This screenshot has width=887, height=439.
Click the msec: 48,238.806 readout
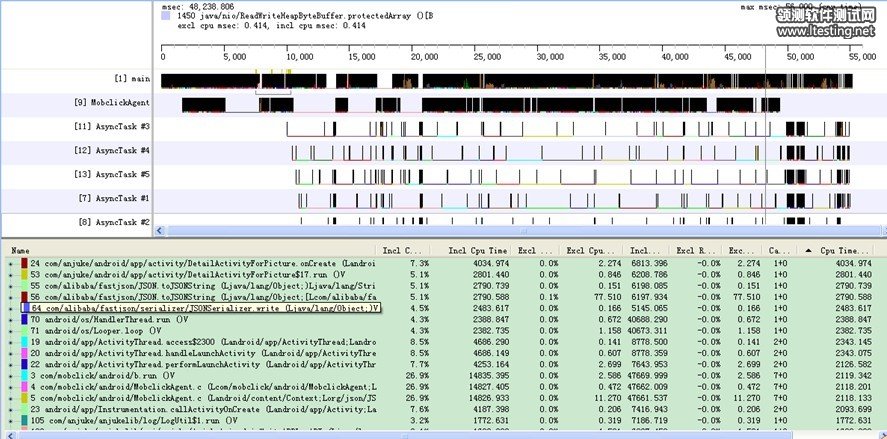point(198,7)
